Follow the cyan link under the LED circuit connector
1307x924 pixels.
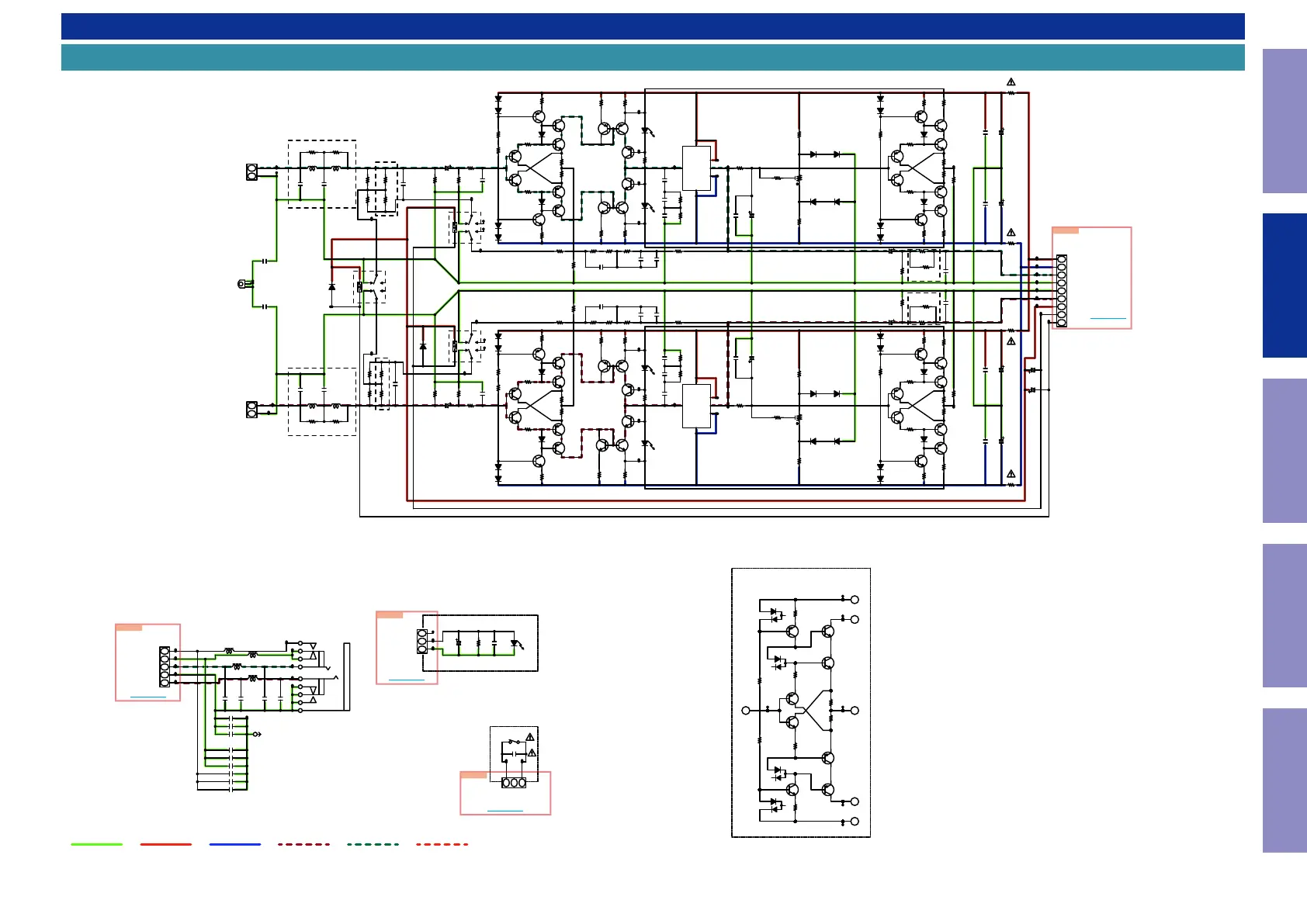406,680
